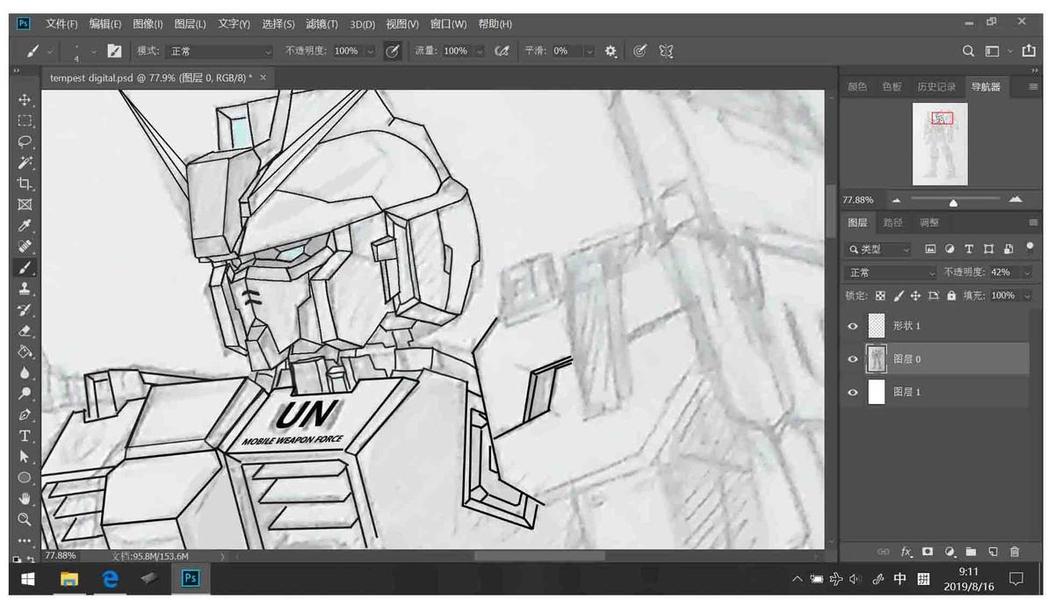Select the Ellipse shape tool
This screenshot has height=600, width=1054.
click(x=25, y=477)
